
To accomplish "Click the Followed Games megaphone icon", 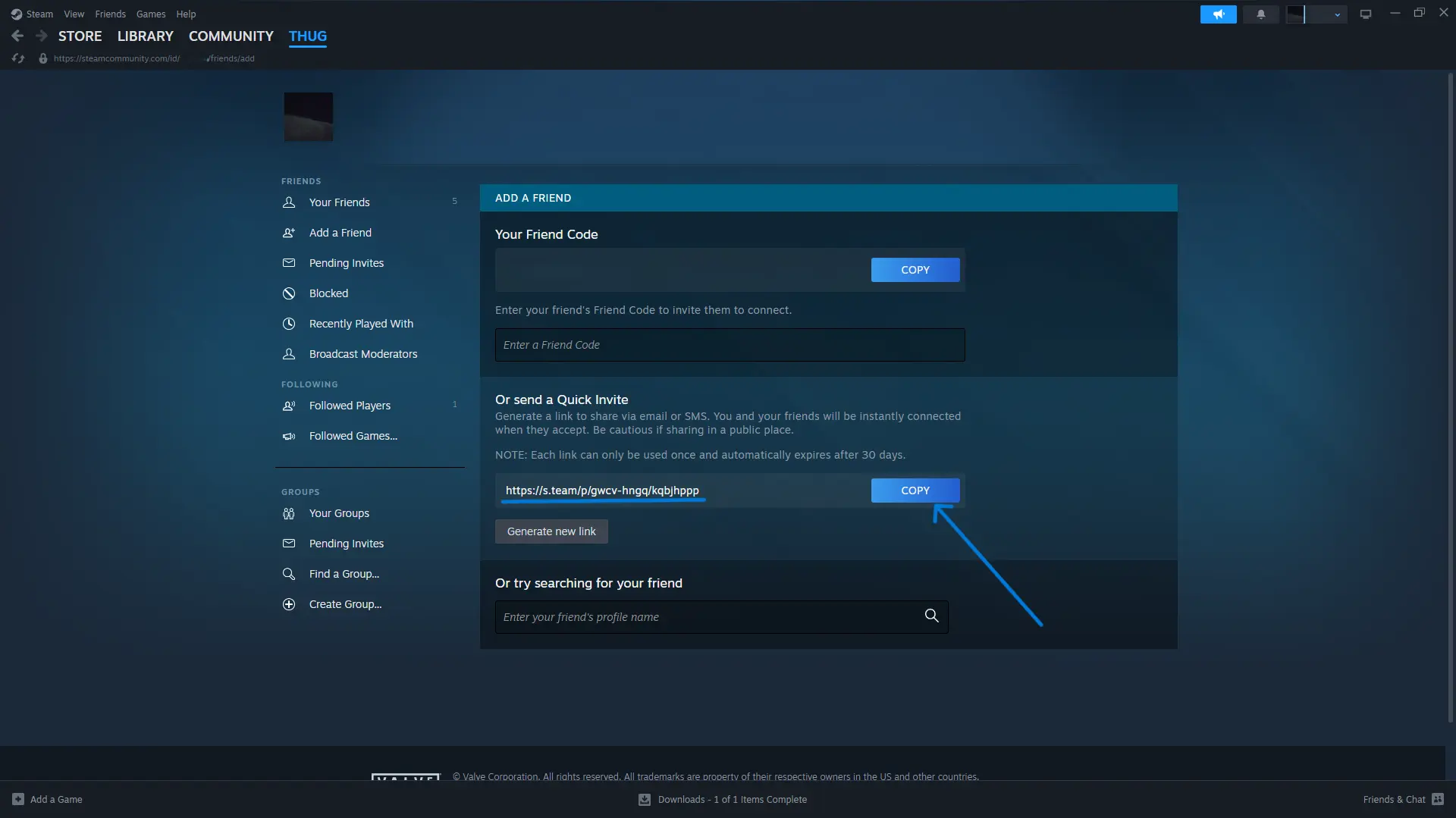I will coord(289,436).
